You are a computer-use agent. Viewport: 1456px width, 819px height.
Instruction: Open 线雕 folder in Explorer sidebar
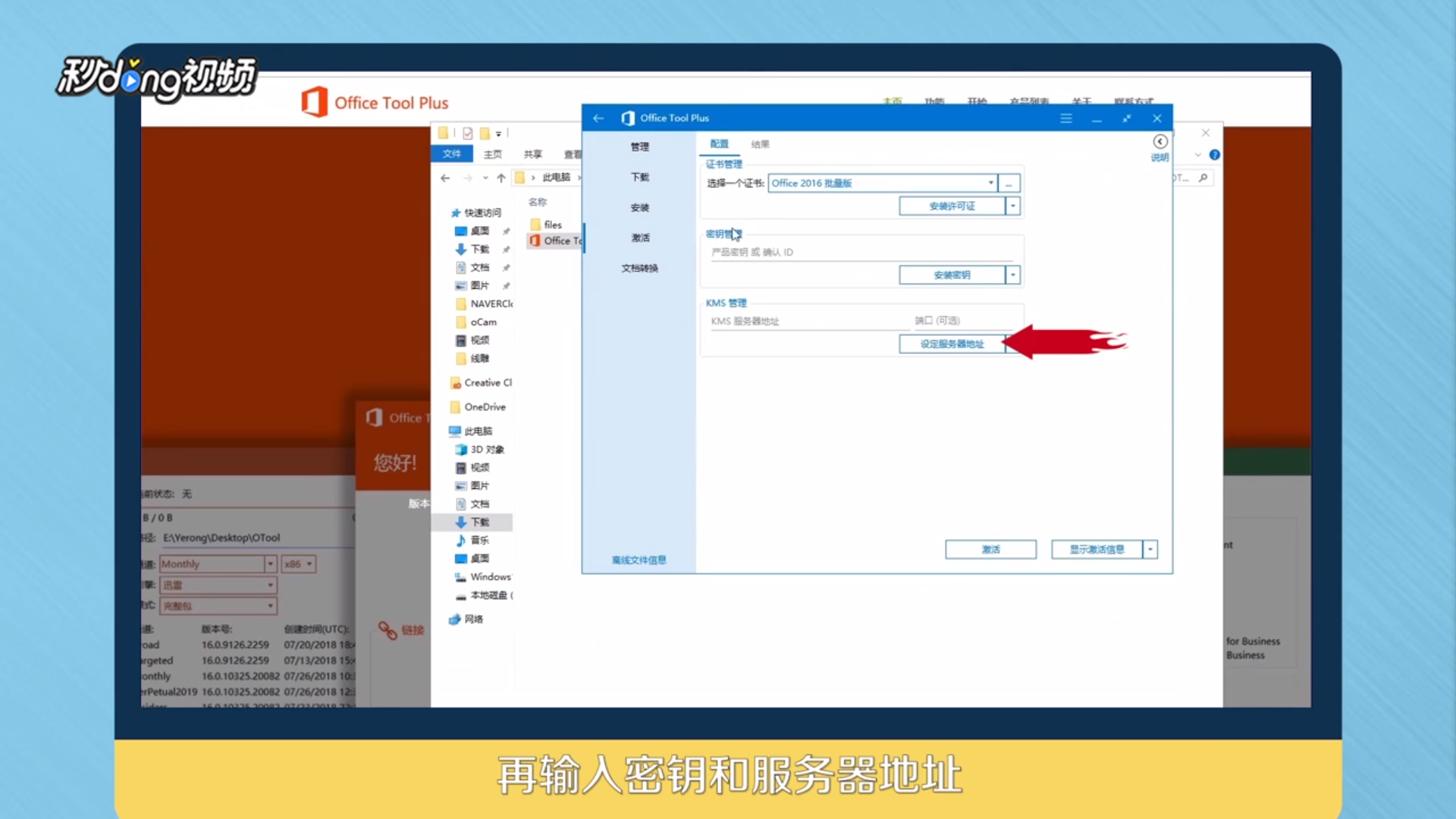(x=472, y=359)
